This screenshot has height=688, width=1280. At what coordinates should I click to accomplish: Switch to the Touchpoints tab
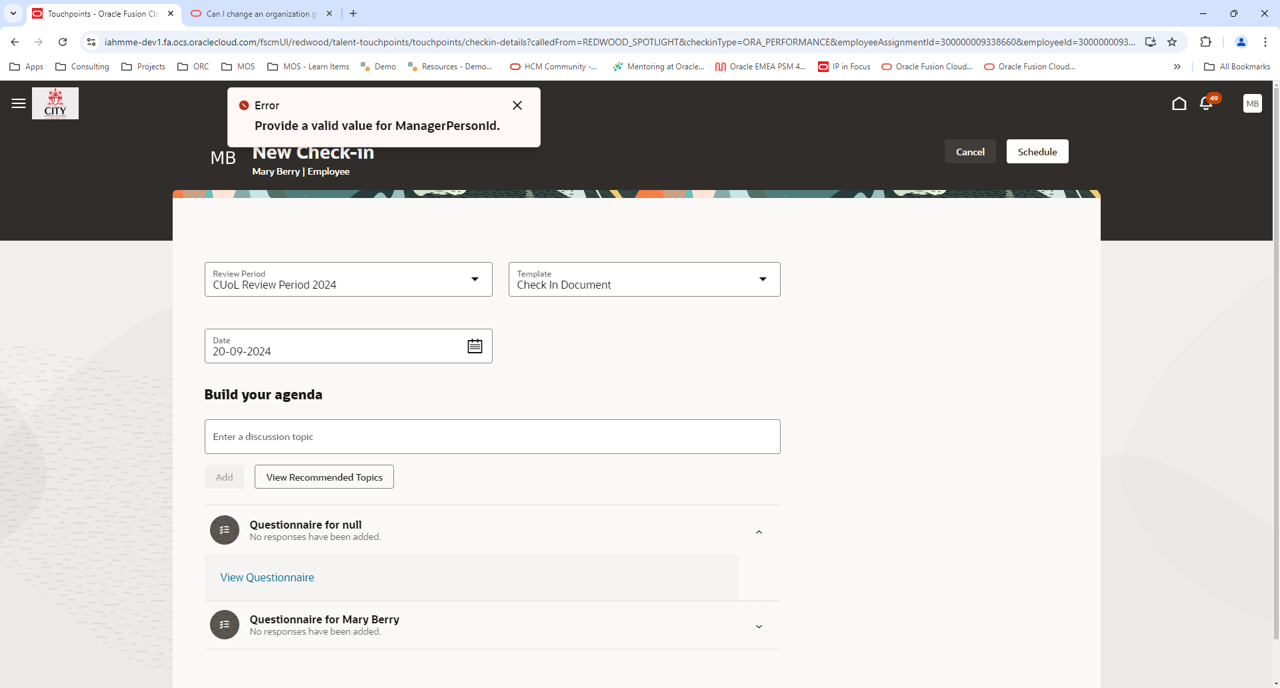click(103, 14)
